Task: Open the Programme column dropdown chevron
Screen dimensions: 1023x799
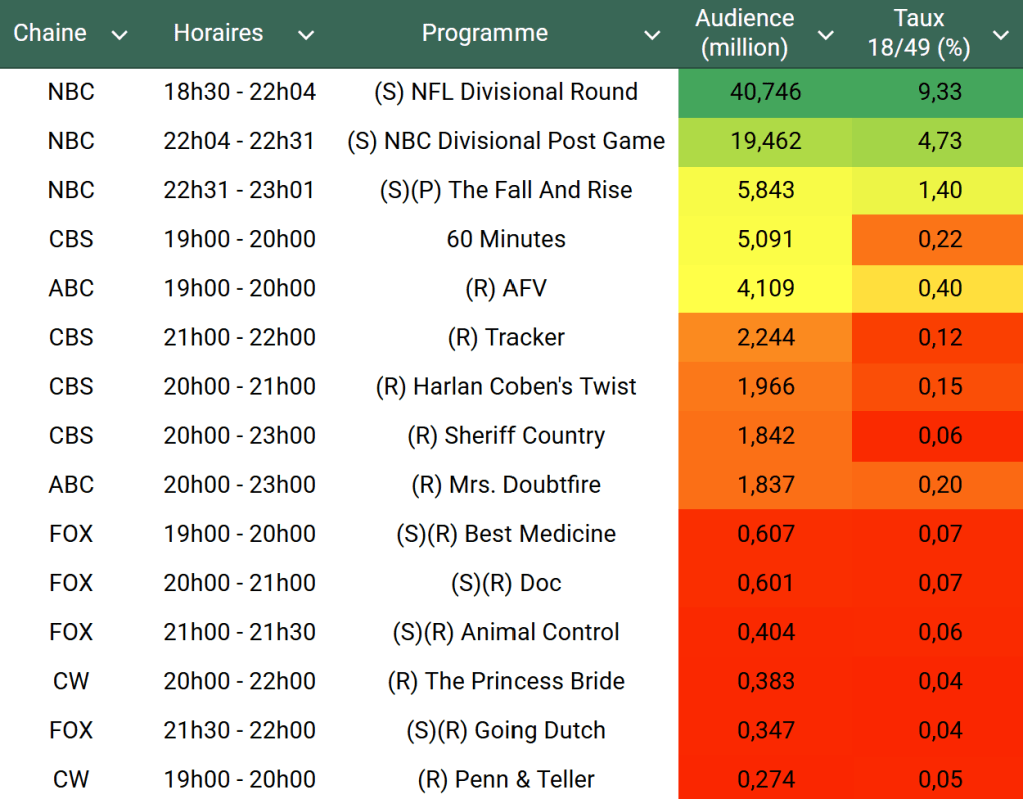Action: [652, 36]
